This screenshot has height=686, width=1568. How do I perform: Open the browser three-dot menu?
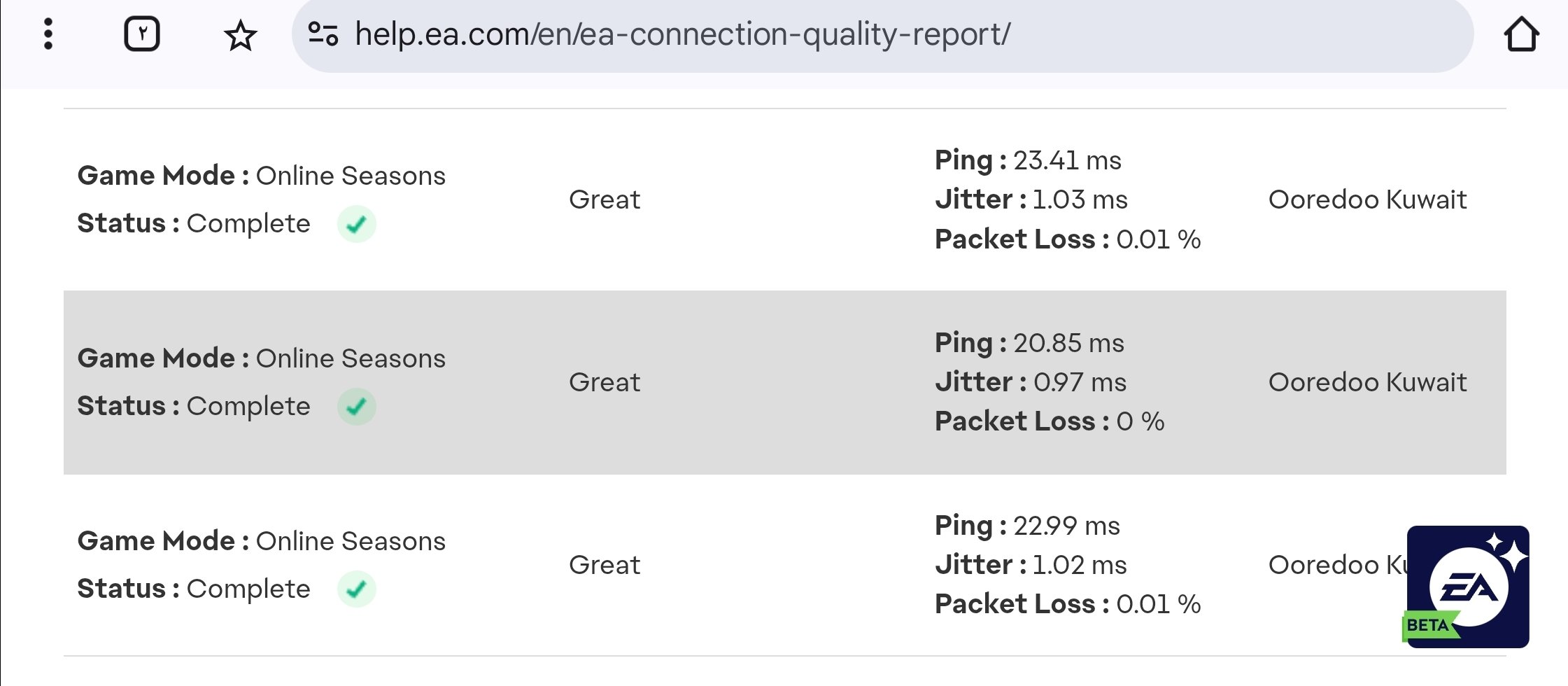coord(48,34)
